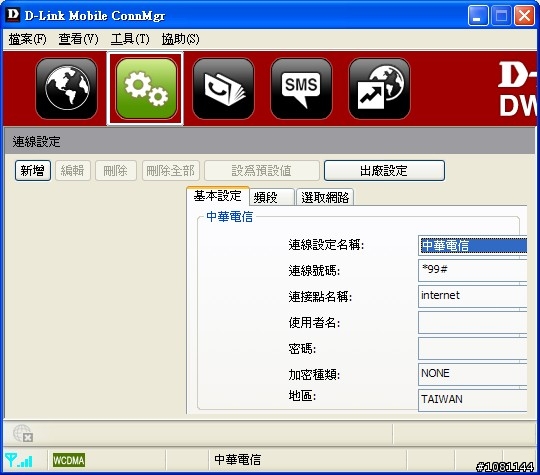Click the 連接點名稱: label
The height and width of the screenshot is (475, 540).
(320, 297)
